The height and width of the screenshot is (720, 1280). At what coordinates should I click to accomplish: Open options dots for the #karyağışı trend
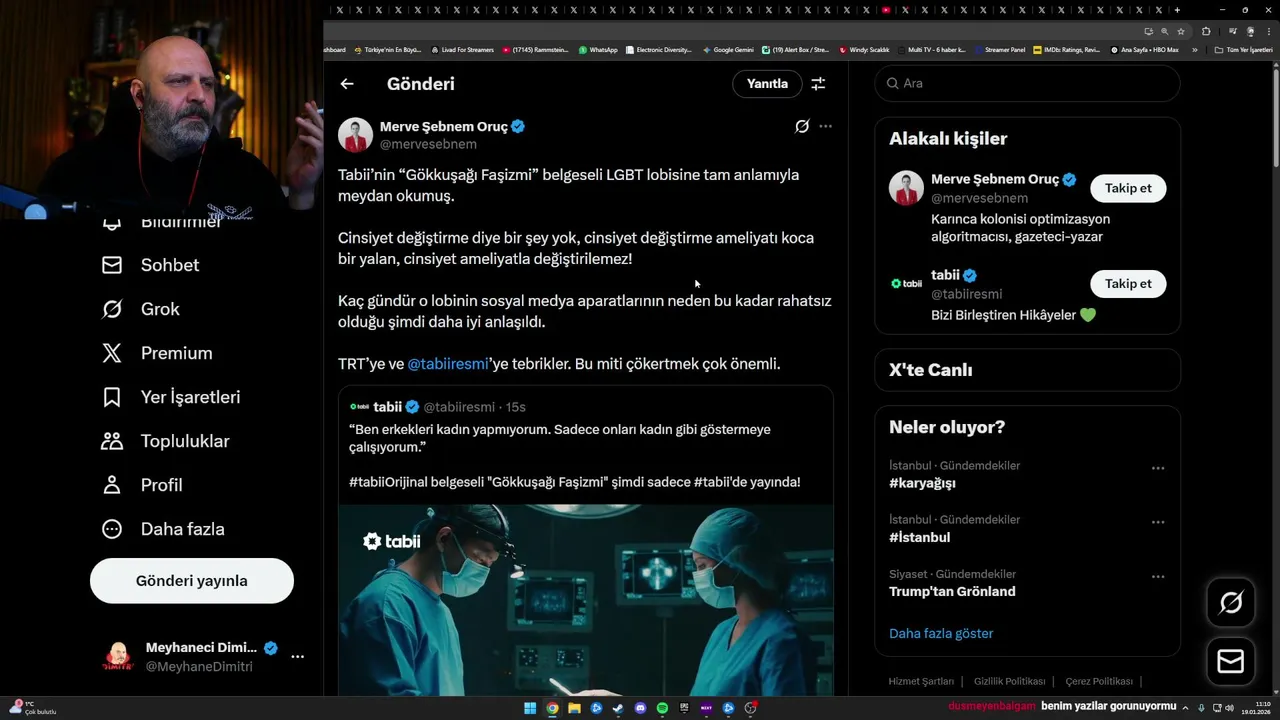tap(1158, 468)
